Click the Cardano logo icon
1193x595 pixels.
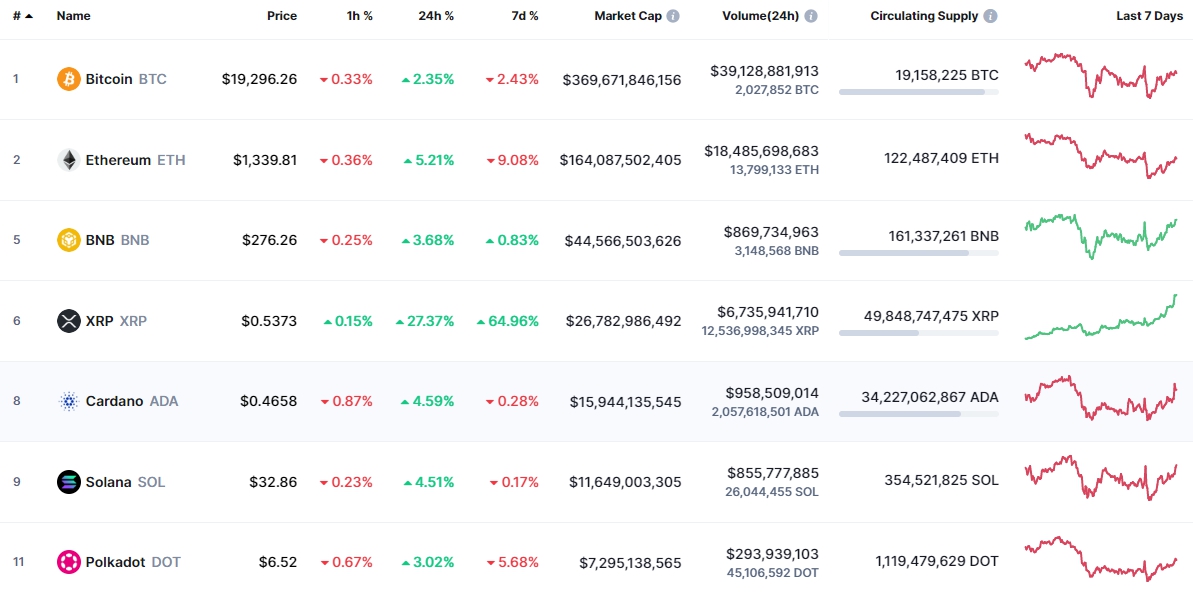coord(68,401)
